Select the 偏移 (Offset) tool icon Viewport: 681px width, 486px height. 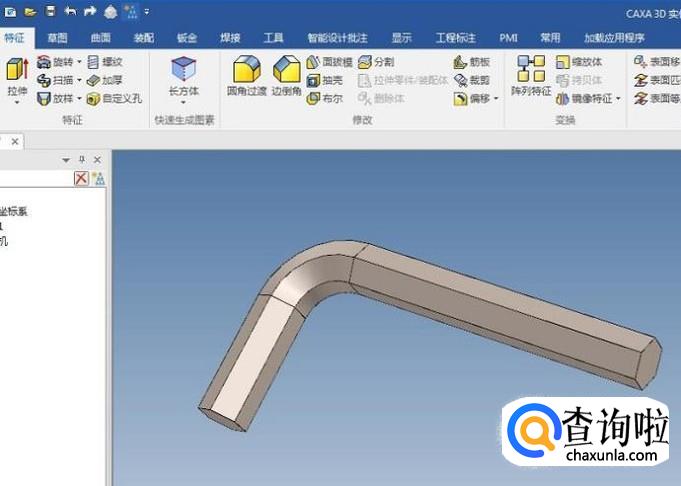tap(460, 99)
